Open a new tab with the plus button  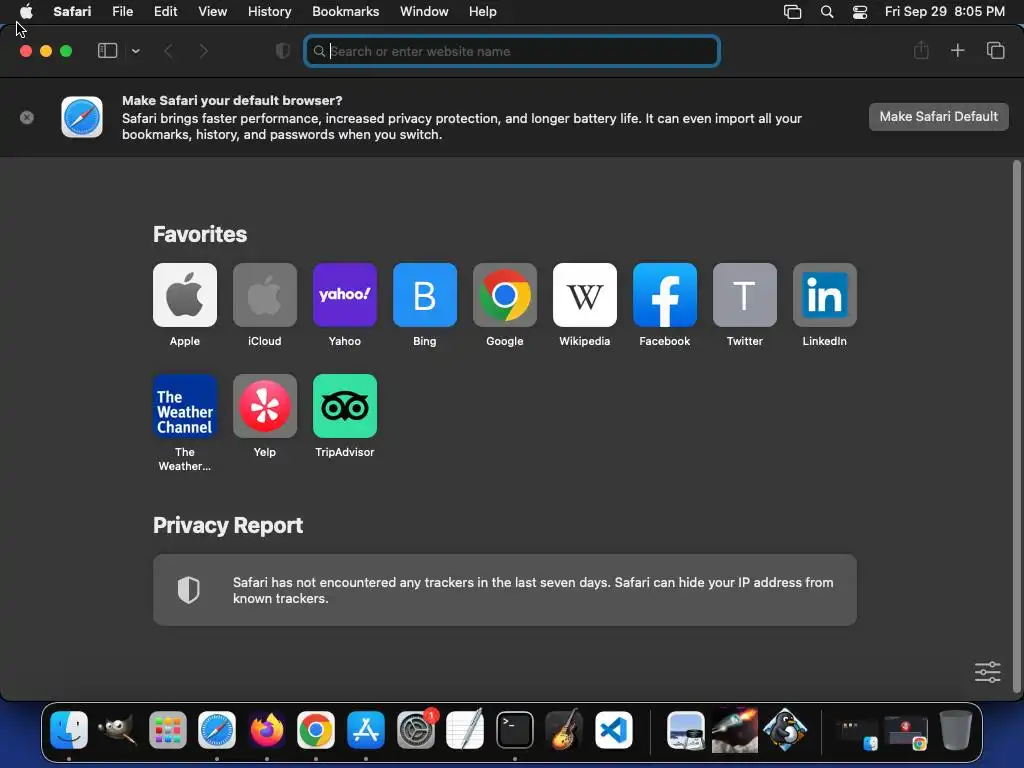pyautogui.click(x=957, y=50)
